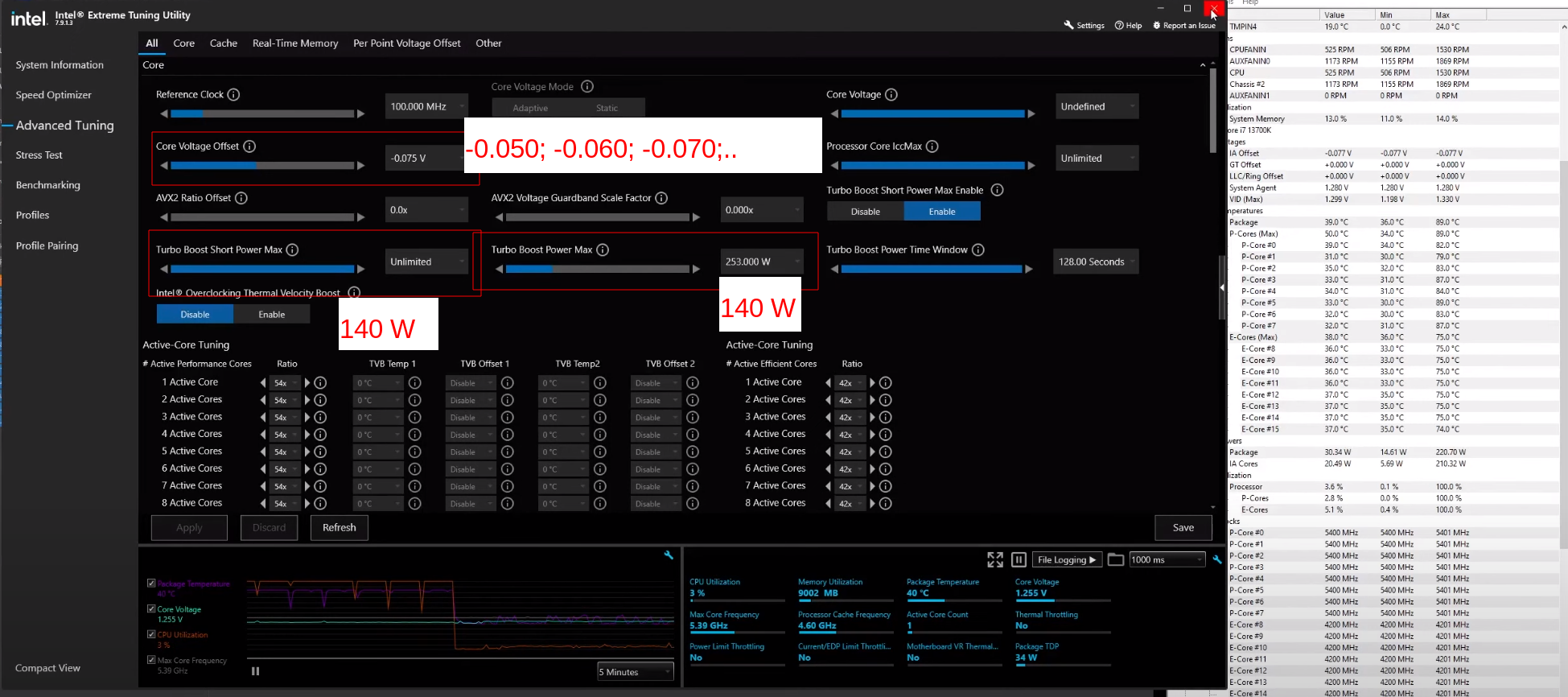Enable Overclocking Thermal Velocity Boost

272,315
